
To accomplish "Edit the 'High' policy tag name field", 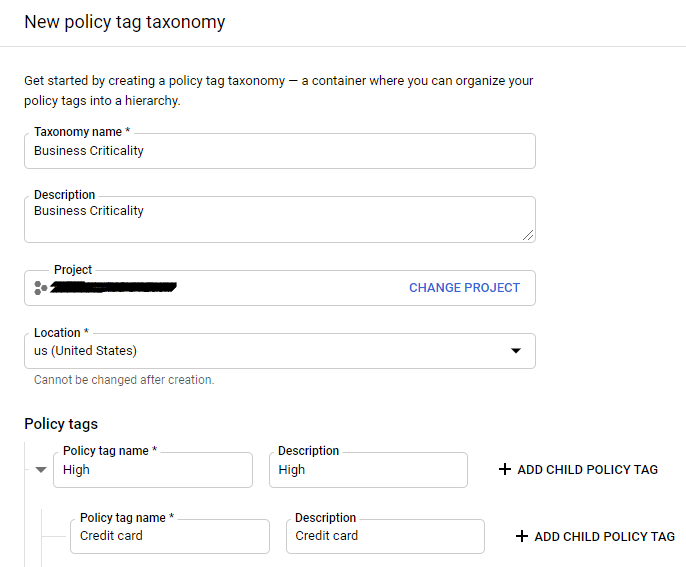I will (155, 470).
